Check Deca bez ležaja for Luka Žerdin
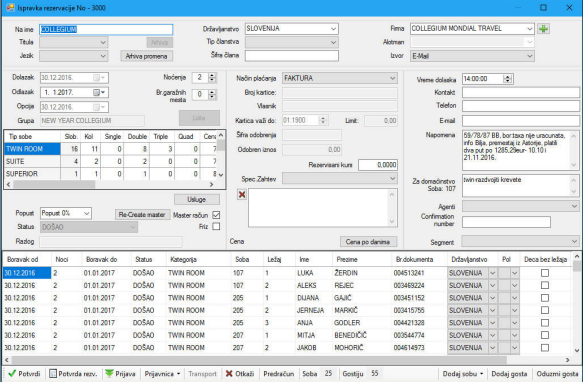 coord(545,273)
